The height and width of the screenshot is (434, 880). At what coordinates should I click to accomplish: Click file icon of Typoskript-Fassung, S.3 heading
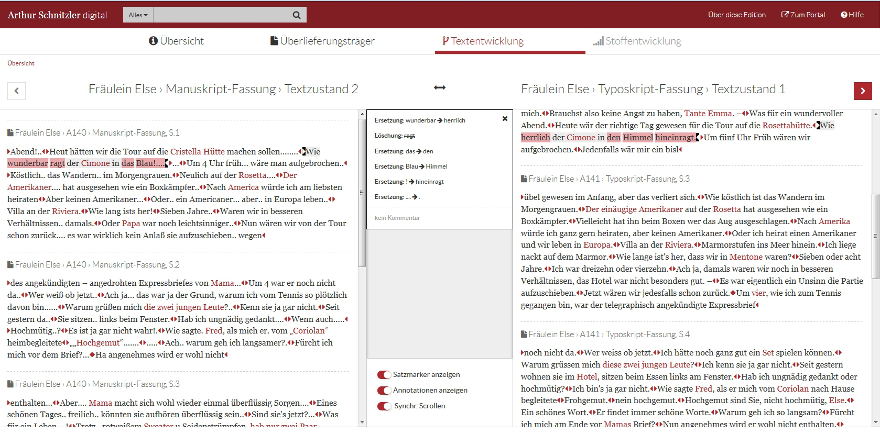click(524, 179)
